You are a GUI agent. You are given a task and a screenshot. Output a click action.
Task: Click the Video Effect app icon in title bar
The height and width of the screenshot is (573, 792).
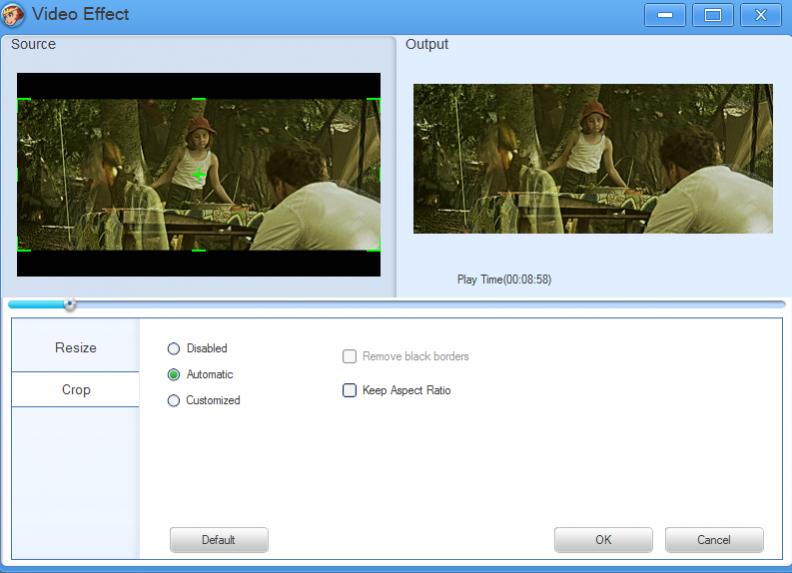(x=12, y=14)
